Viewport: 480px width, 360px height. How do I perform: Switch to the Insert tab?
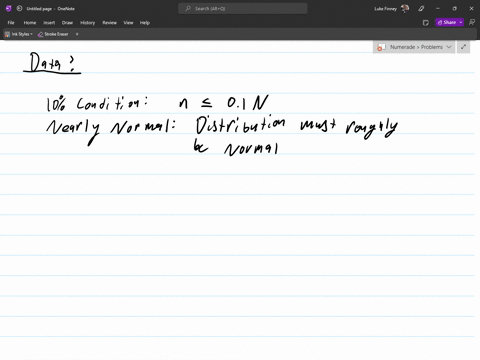[49, 23]
